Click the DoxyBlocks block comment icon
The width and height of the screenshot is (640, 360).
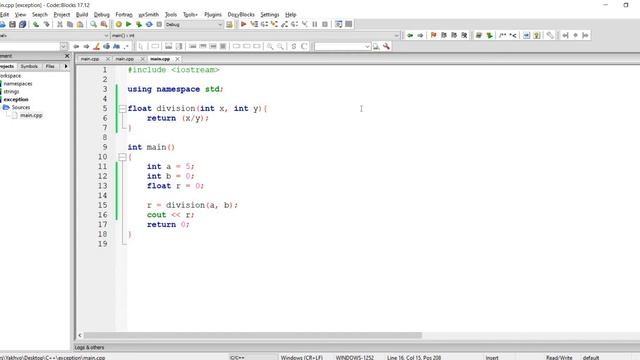click(502, 36)
